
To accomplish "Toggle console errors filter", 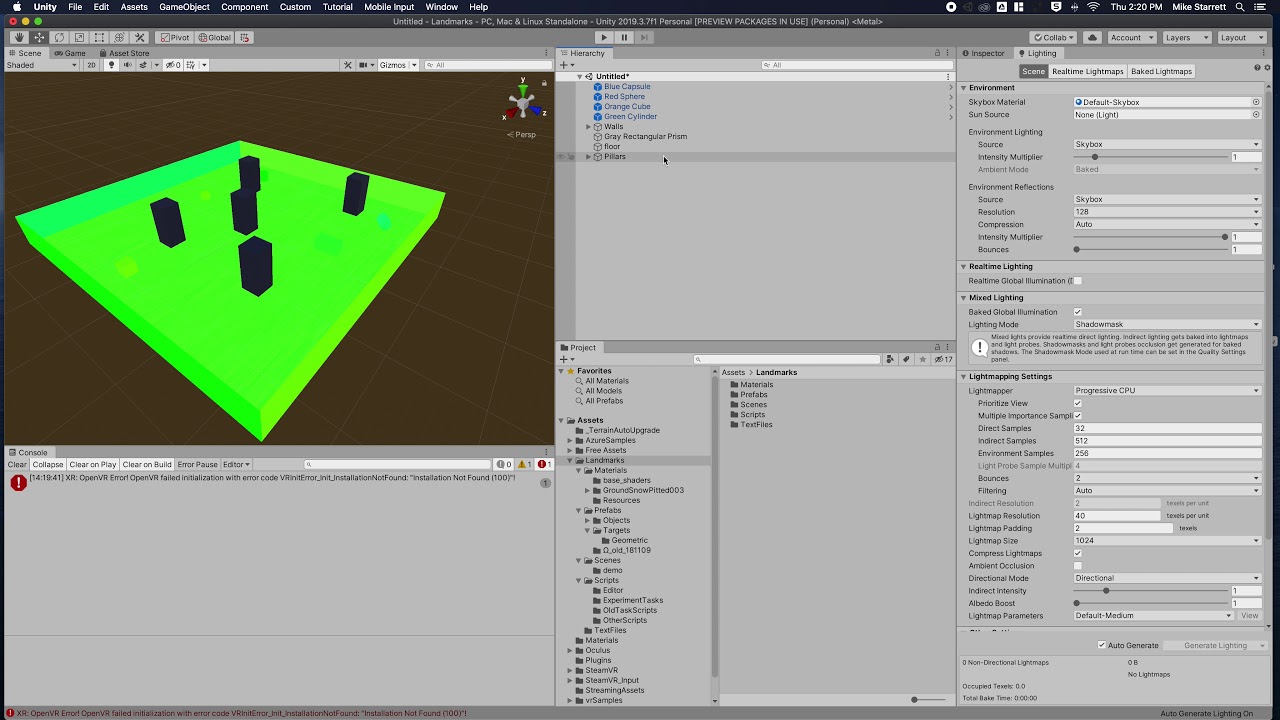I will [x=544, y=464].
